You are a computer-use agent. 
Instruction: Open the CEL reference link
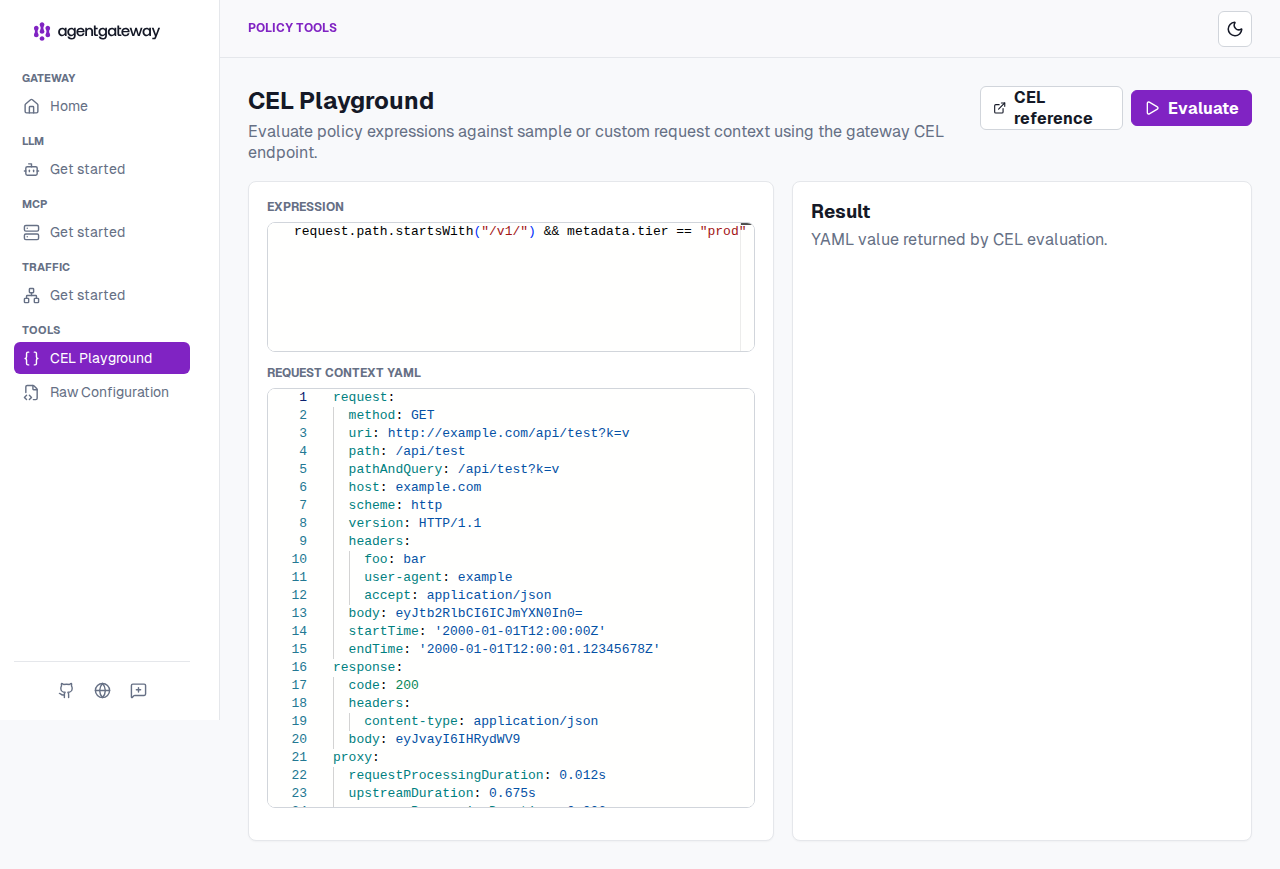pos(1051,108)
